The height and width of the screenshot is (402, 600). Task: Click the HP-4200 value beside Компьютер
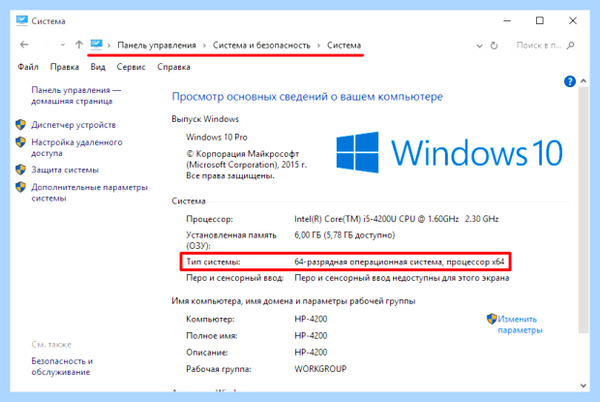311,319
